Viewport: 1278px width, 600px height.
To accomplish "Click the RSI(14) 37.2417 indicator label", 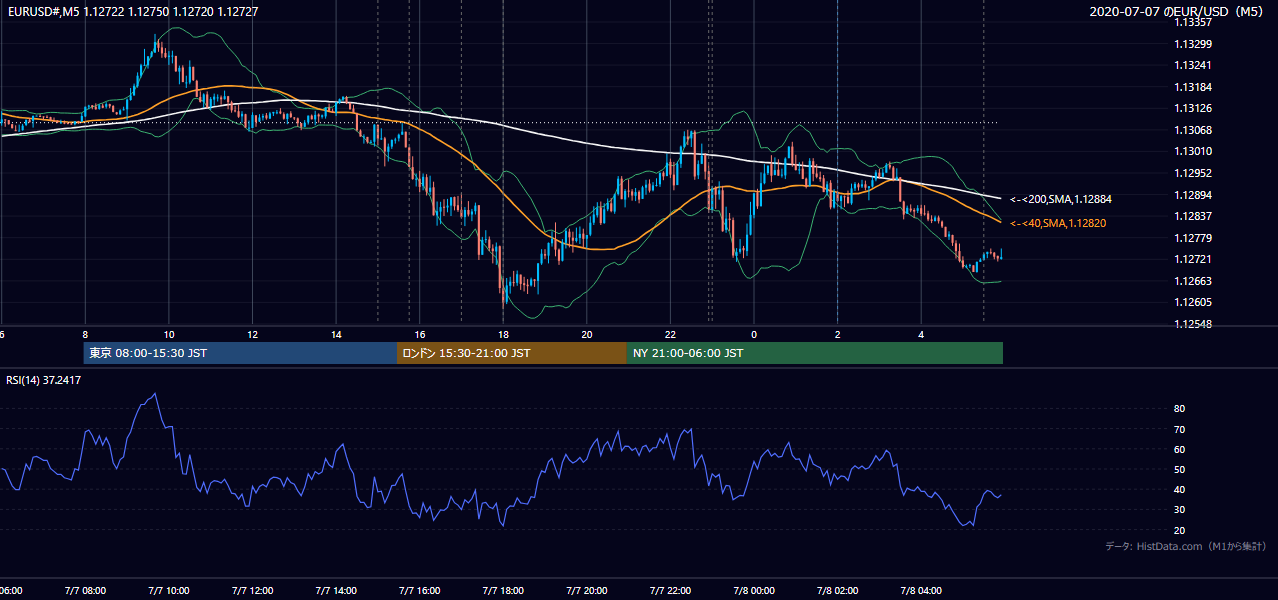I will 42,381.
